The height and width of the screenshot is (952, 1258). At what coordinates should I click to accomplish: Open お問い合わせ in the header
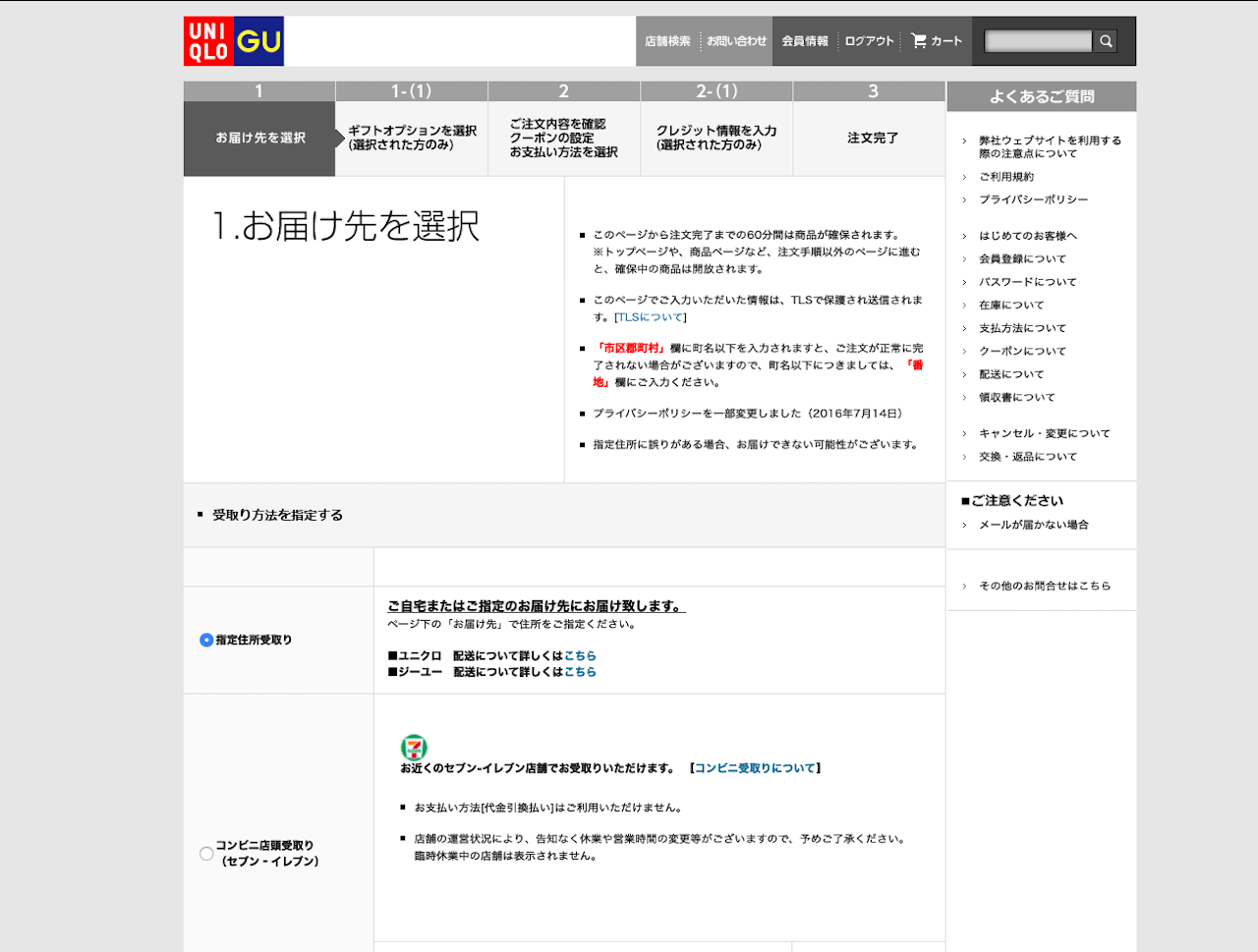[736, 41]
